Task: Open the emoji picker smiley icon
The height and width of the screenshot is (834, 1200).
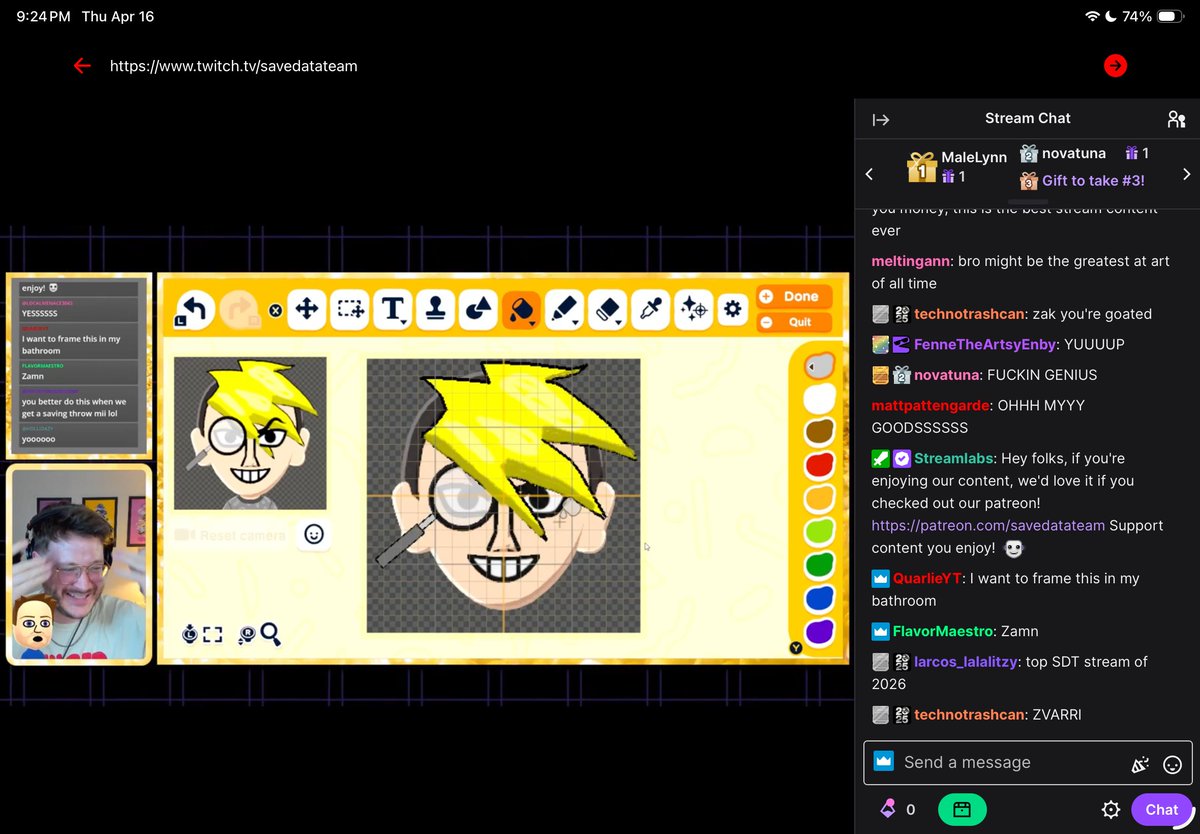Action: [x=1173, y=764]
